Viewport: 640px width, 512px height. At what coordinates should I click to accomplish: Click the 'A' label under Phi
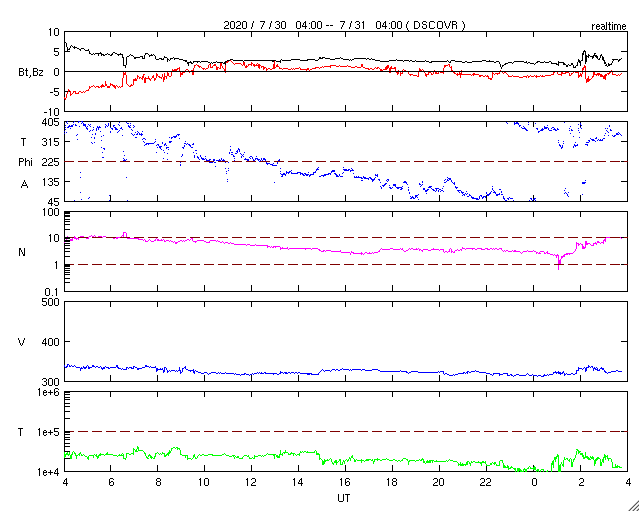[24, 185]
